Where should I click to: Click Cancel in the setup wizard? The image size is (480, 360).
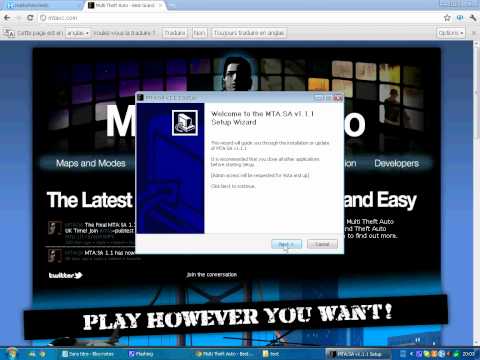[322, 244]
